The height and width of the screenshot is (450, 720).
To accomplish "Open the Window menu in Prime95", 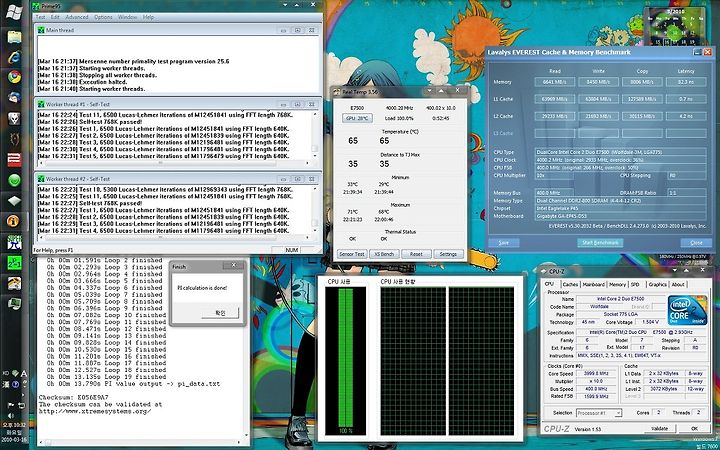I will [128, 17].
